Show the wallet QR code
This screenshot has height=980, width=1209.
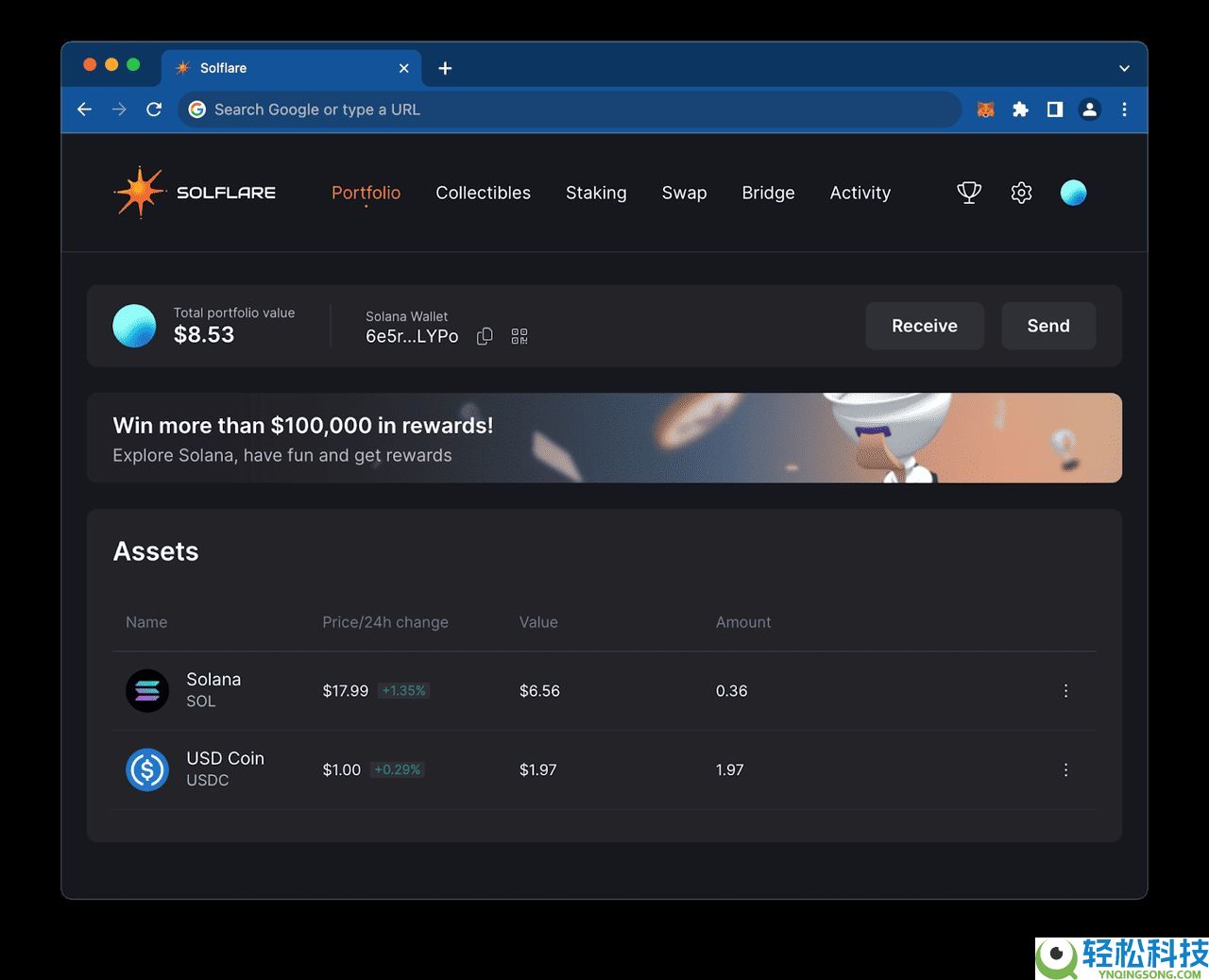(x=519, y=336)
